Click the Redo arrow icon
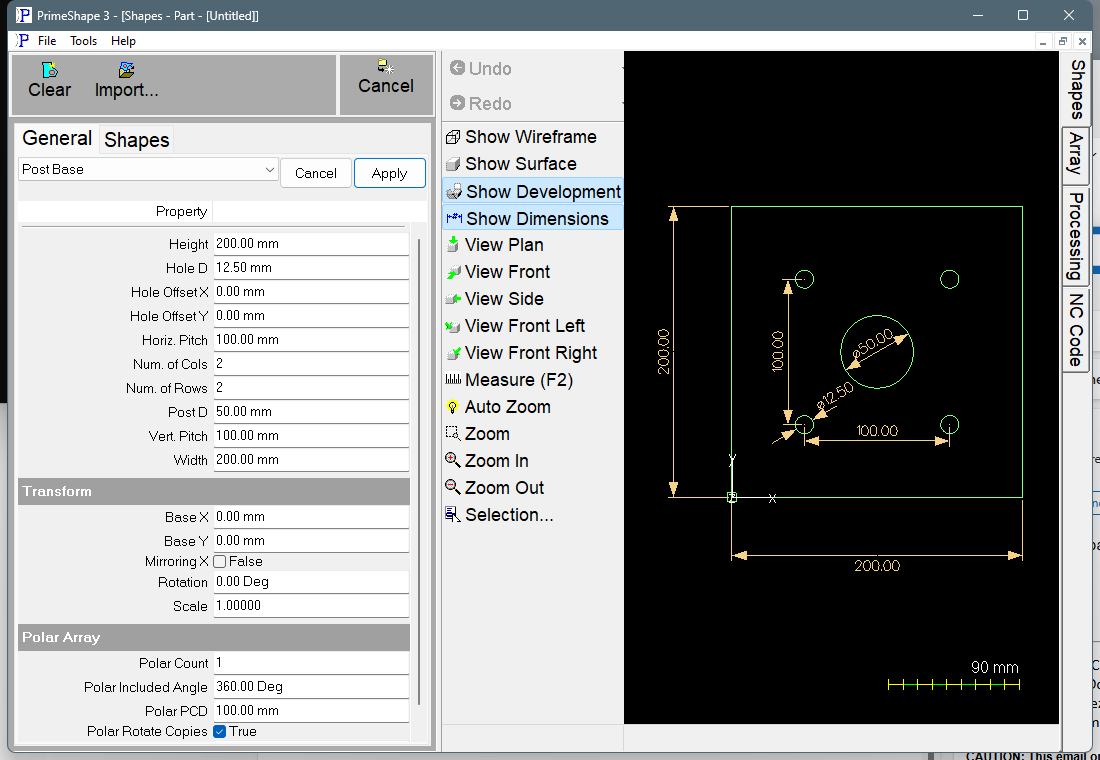The width and height of the screenshot is (1100, 760). tap(457, 103)
